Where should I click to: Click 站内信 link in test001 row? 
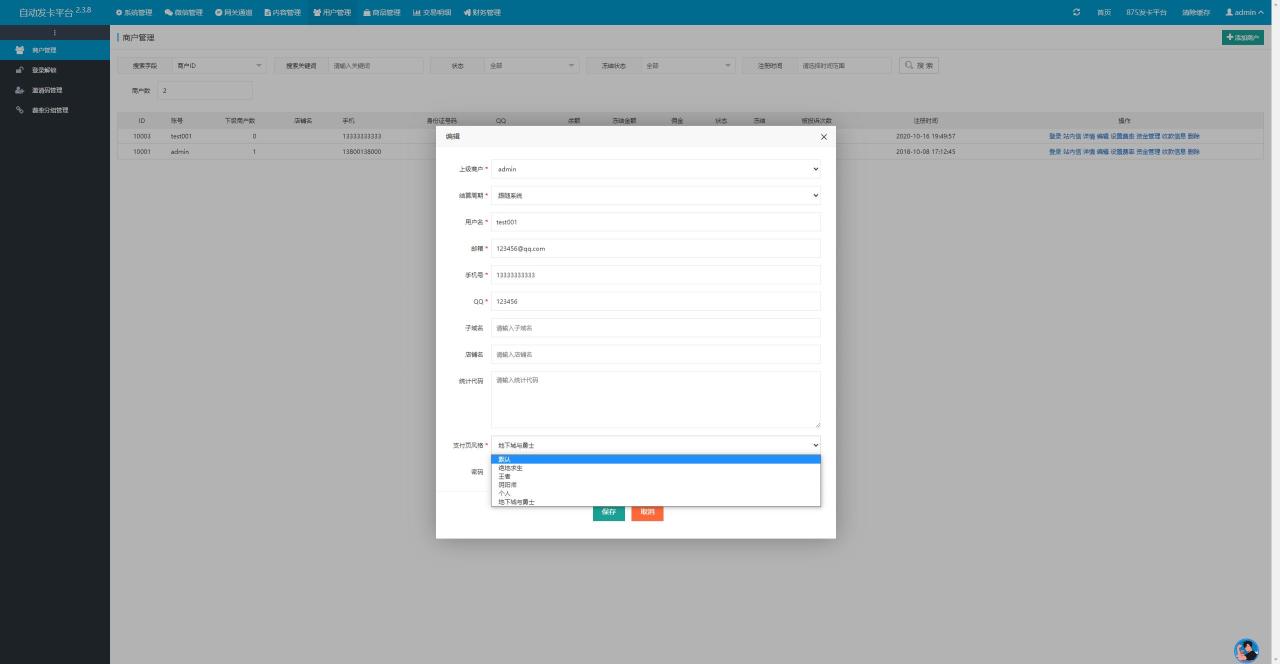[x=1072, y=136]
